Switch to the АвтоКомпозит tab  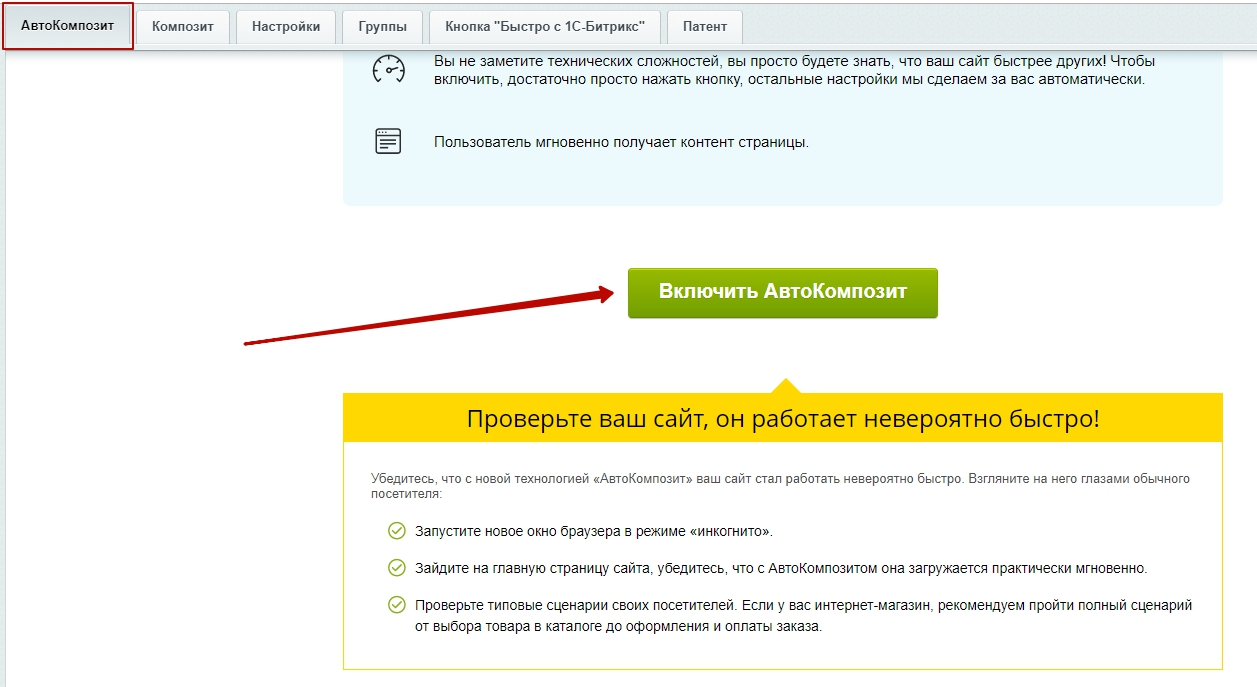click(68, 26)
